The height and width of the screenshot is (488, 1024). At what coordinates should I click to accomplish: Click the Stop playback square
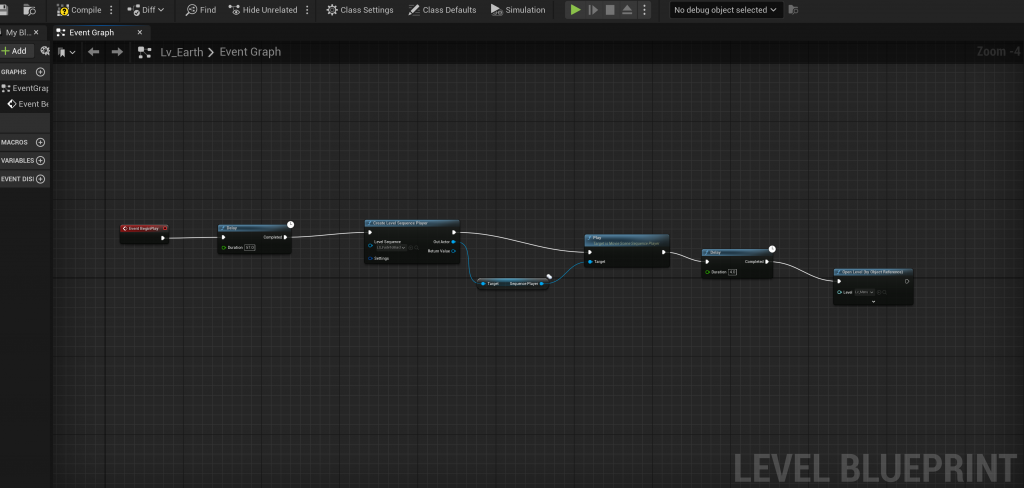coord(610,10)
